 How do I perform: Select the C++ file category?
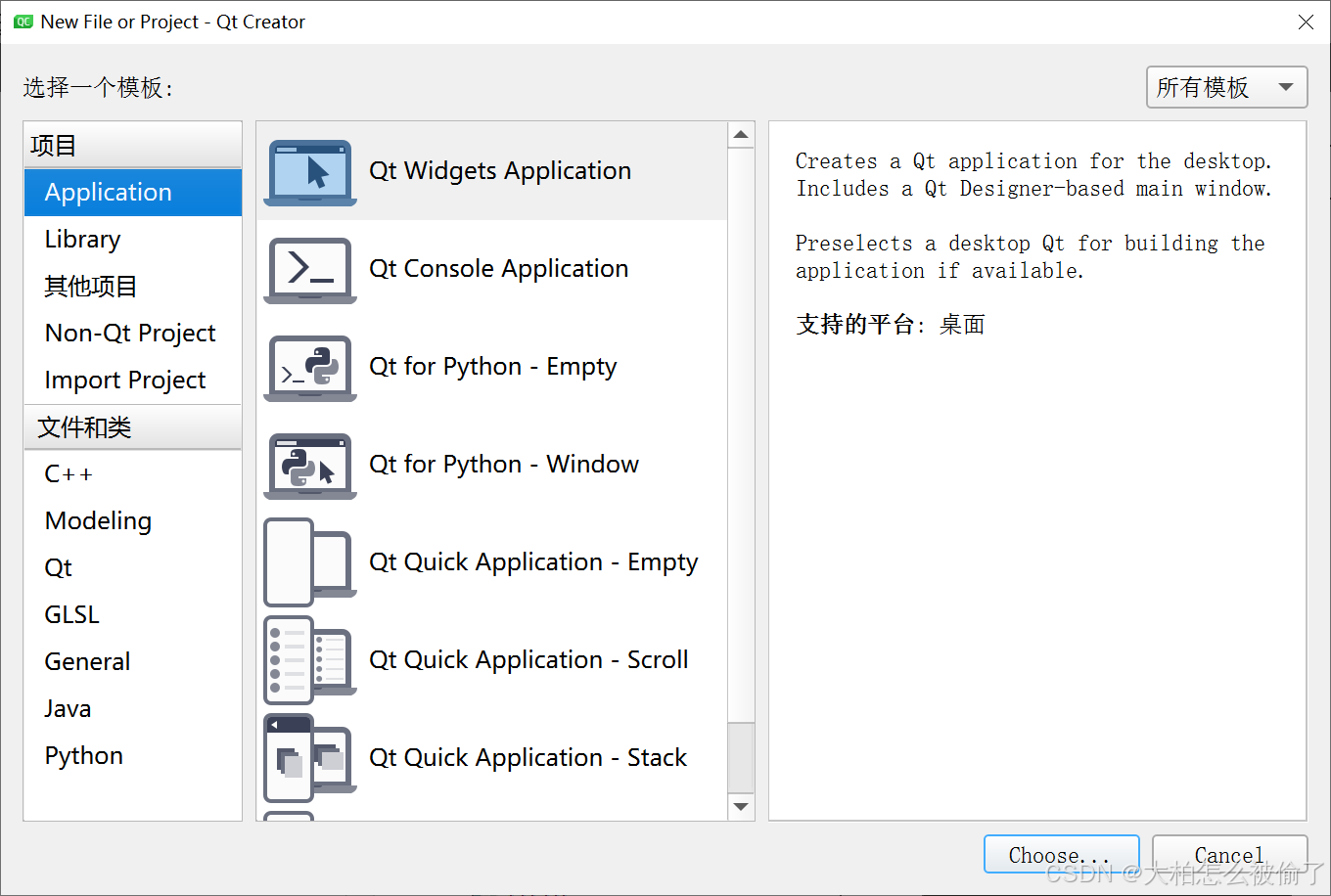click(x=69, y=474)
